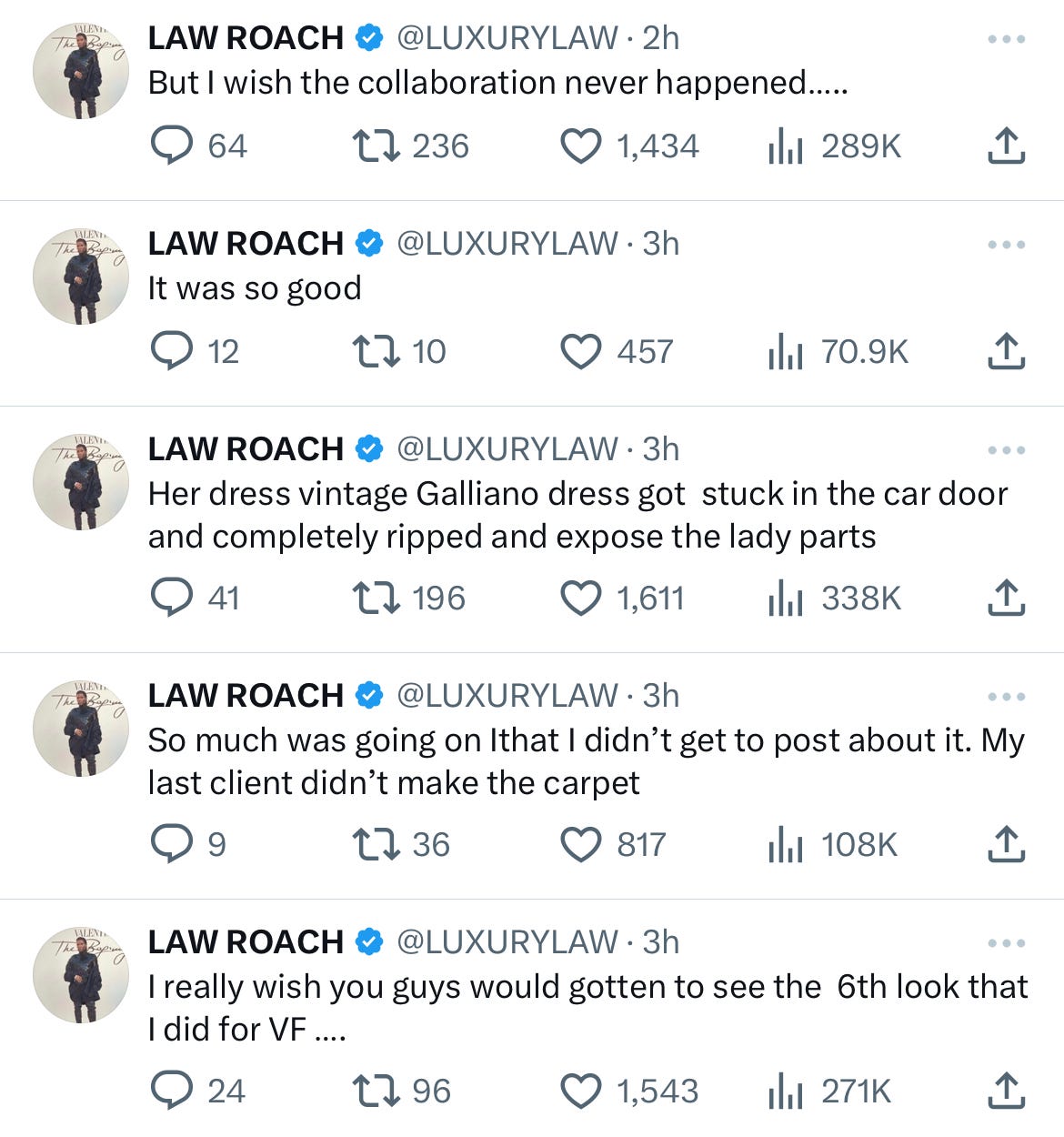Expand options on the VF look tweet
The height and width of the screenshot is (1137, 1064).
click(1007, 942)
